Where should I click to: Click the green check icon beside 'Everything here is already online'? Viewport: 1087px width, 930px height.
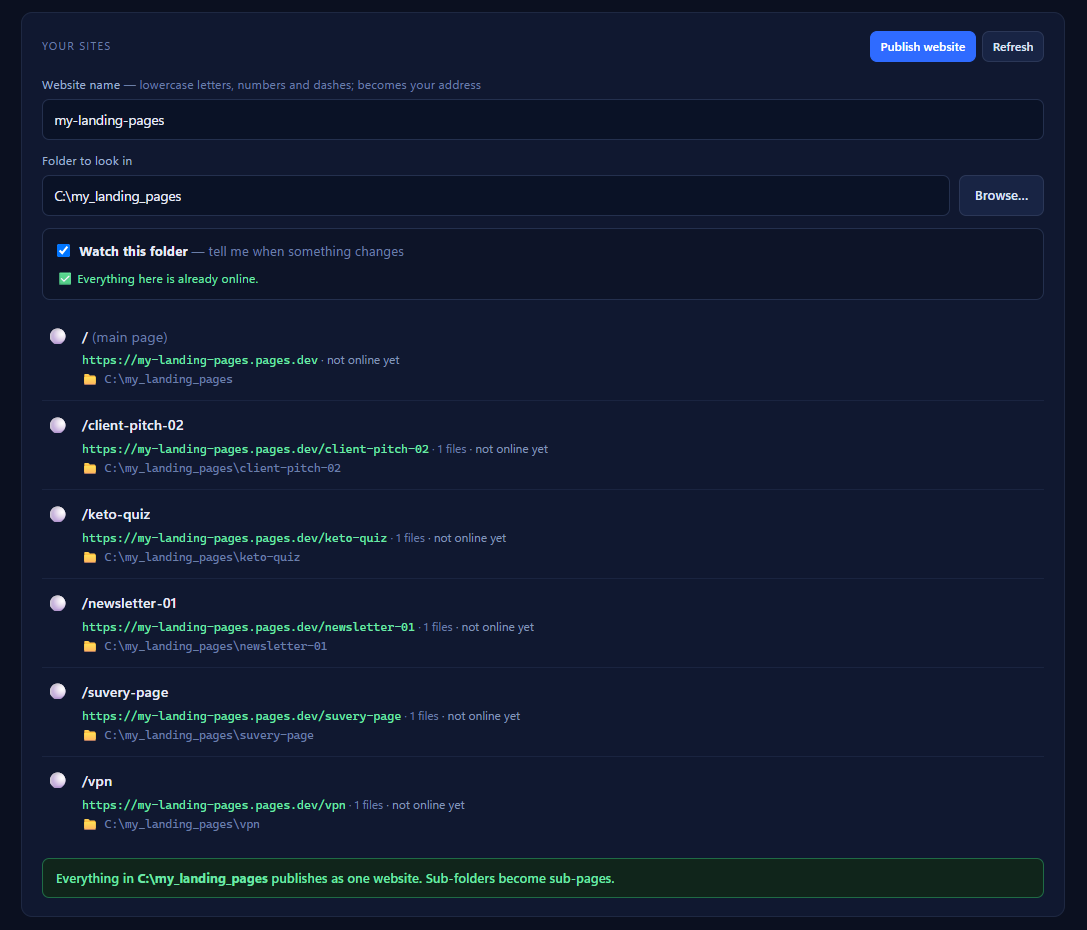pyautogui.click(x=65, y=279)
